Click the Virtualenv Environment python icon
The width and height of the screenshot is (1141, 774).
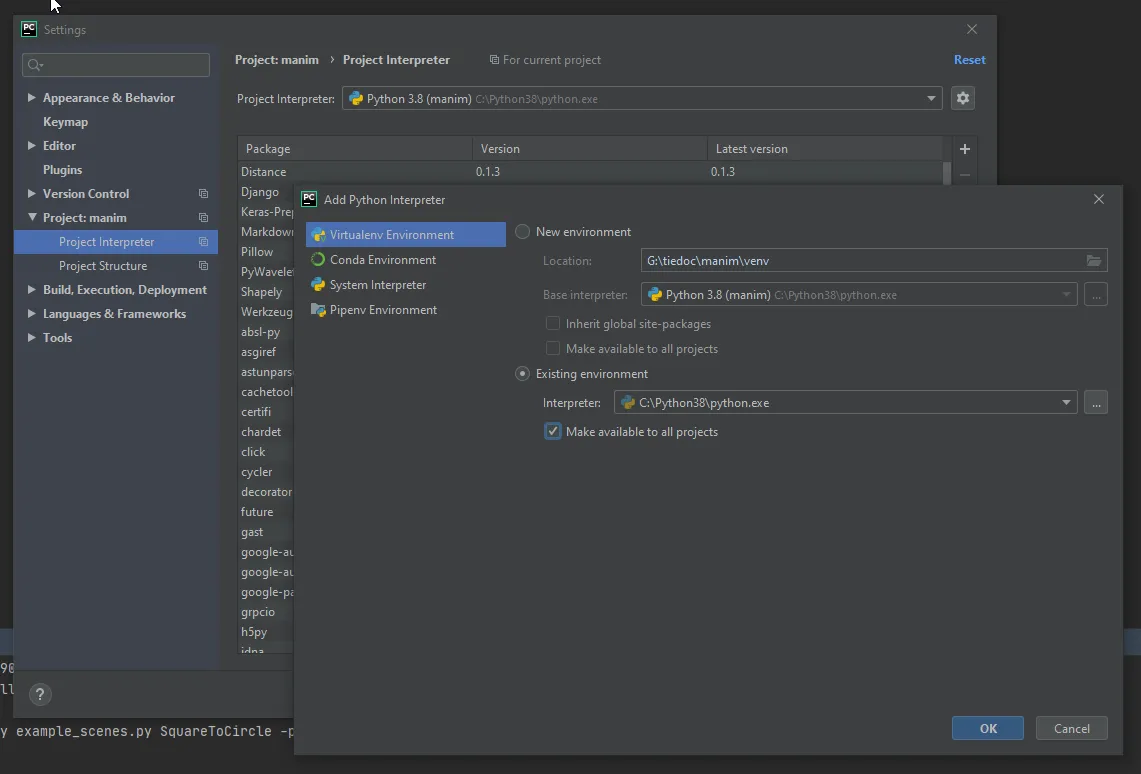point(318,234)
